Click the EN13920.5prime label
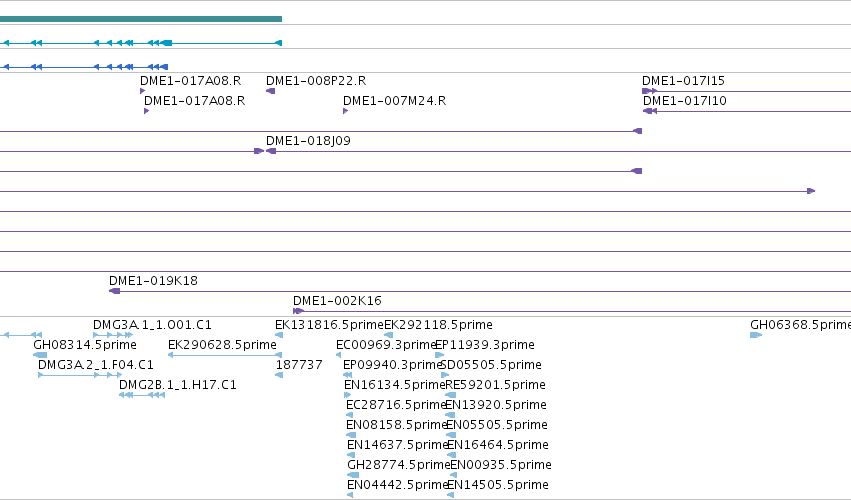 [x=496, y=406]
